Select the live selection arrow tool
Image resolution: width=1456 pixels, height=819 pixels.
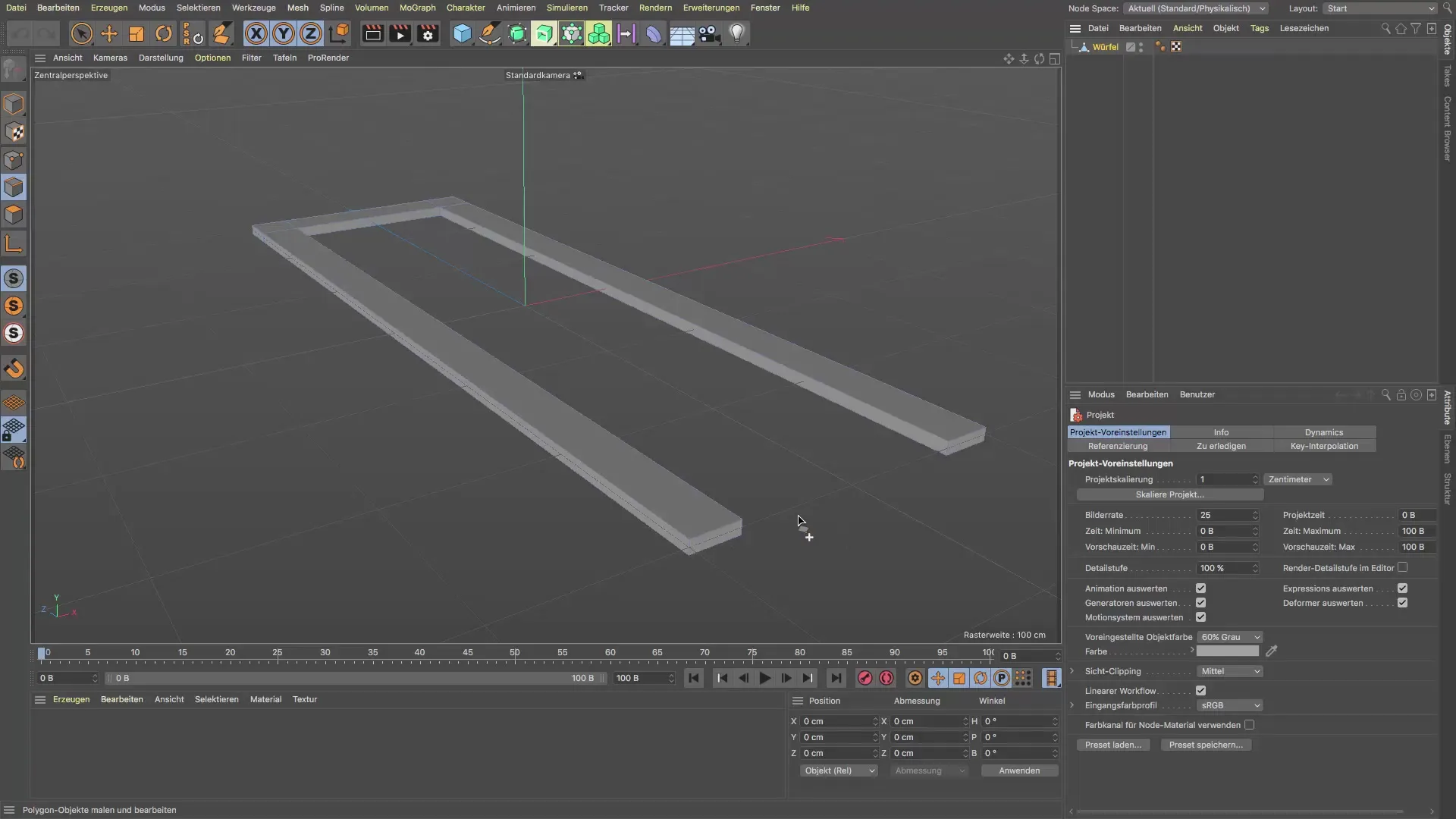coord(81,33)
